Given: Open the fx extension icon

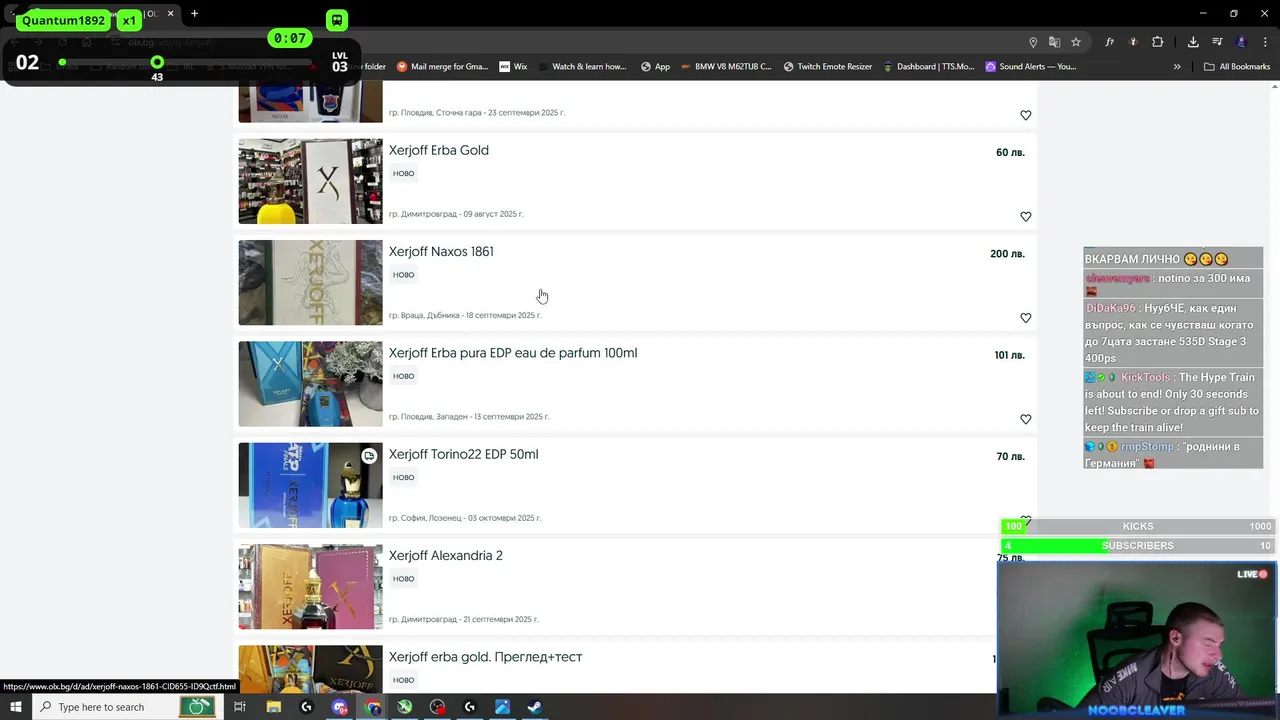Looking at the screenshot, I should point(1109,42).
